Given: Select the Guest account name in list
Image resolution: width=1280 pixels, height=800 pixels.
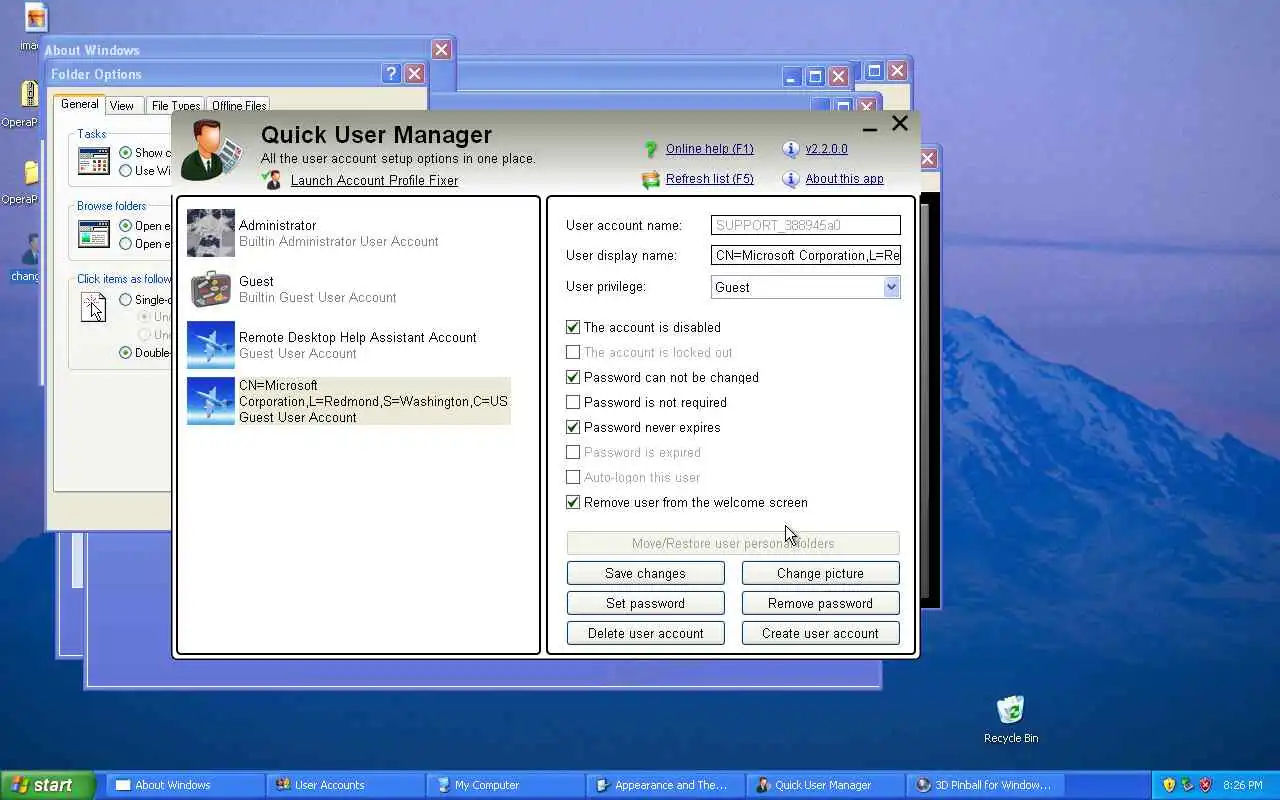Looking at the screenshot, I should point(256,282).
